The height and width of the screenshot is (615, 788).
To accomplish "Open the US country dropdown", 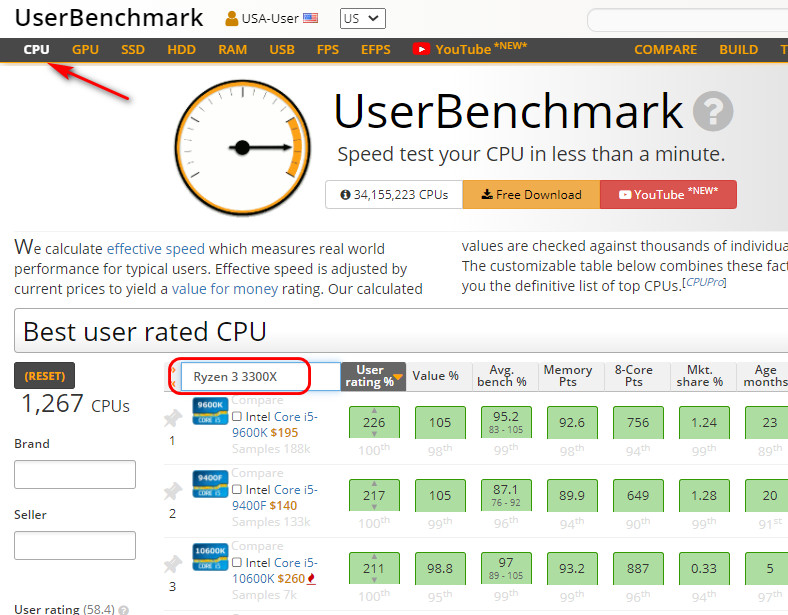I will [362, 19].
